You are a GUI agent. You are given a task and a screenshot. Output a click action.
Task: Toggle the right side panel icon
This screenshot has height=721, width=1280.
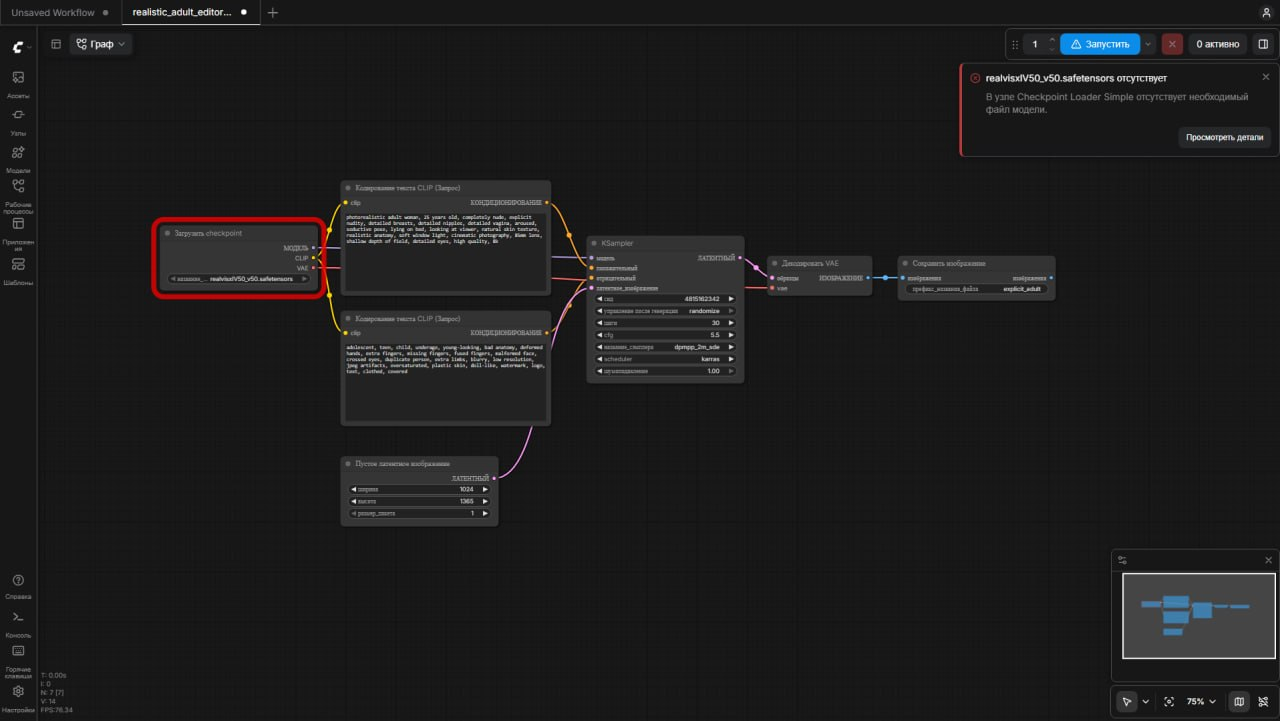click(x=1263, y=44)
